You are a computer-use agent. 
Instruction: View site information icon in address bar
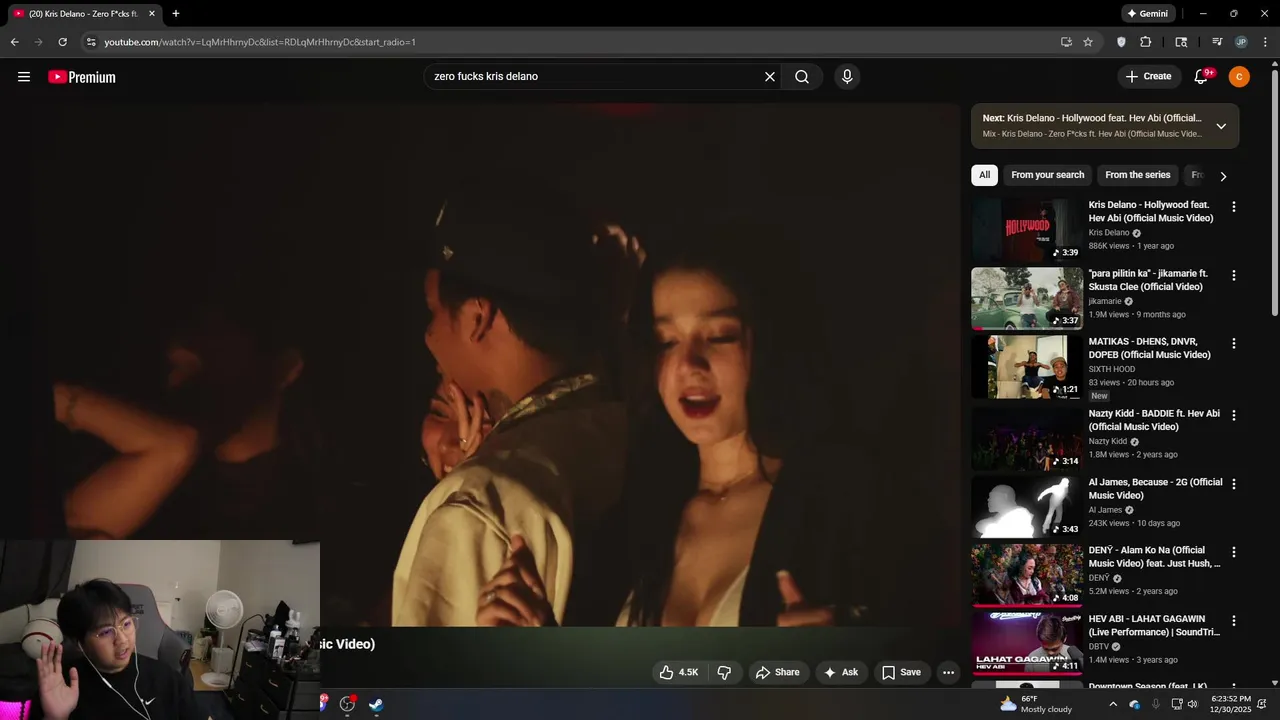(91, 42)
